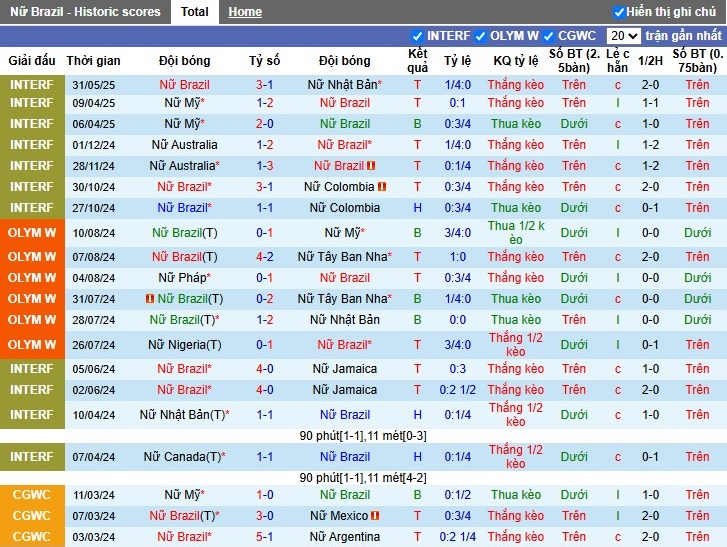This screenshot has height=547, width=727.
Task: Click the date 28/07/24
Action: click(x=94, y=320)
